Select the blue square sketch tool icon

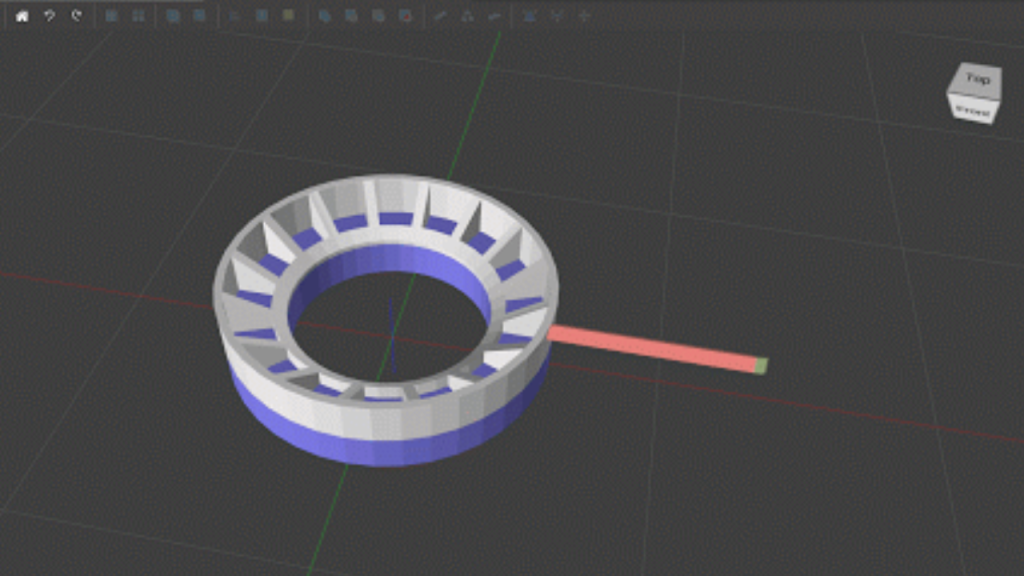click(x=262, y=15)
